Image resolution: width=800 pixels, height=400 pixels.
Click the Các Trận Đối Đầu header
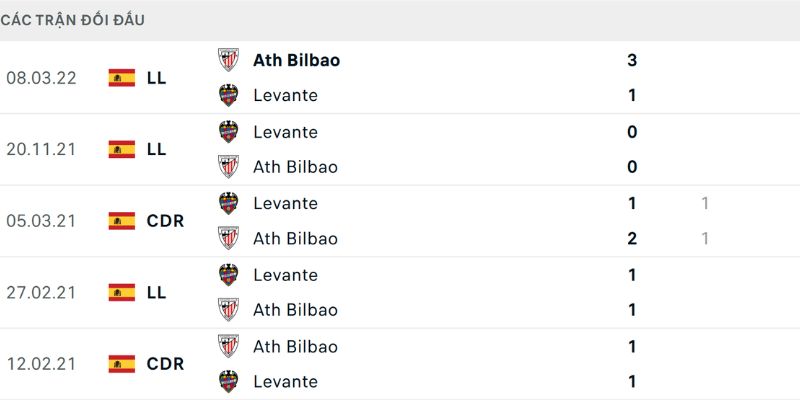(x=72, y=20)
